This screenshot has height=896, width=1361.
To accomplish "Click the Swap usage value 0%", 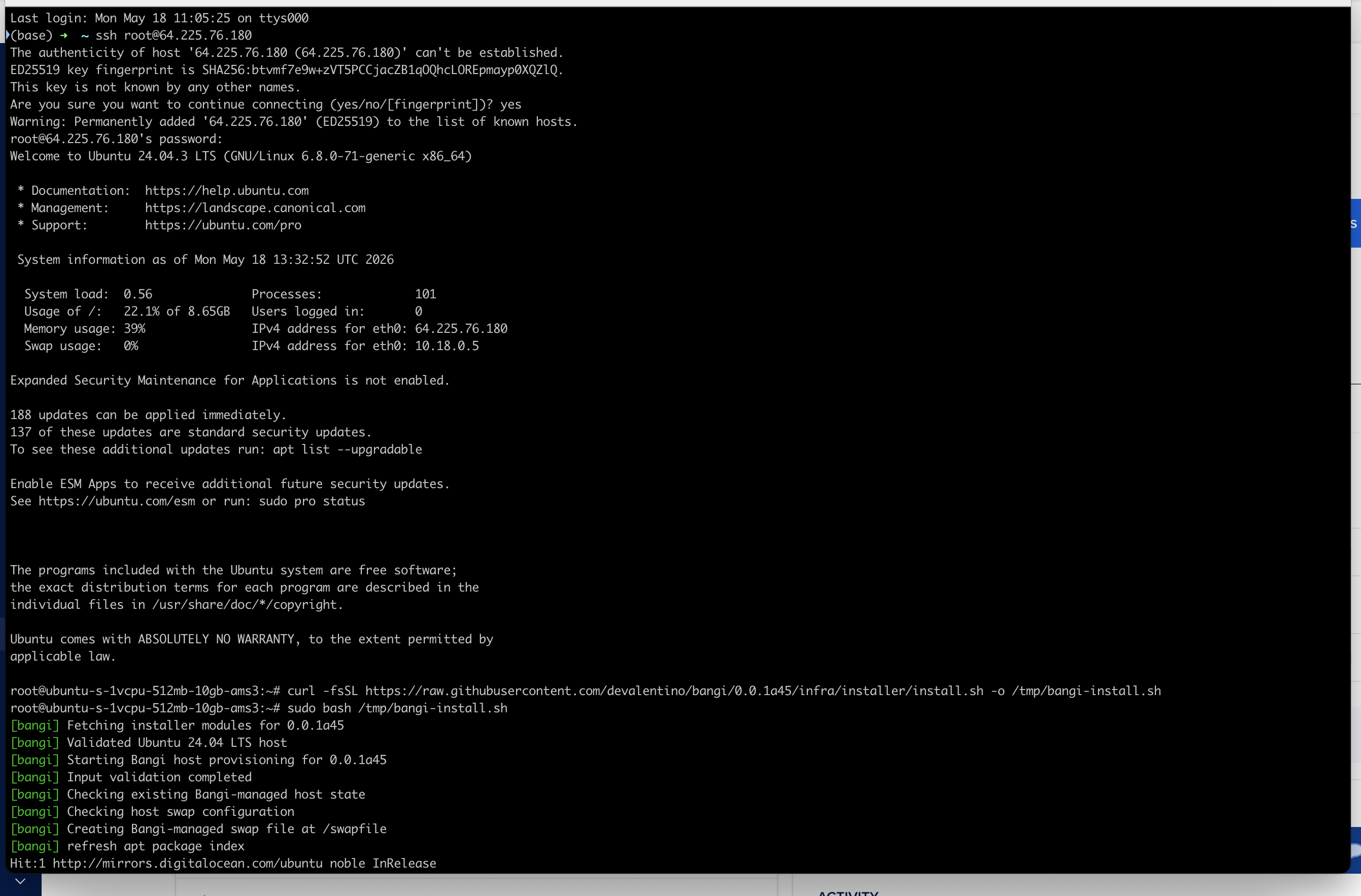I will (131, 346).
